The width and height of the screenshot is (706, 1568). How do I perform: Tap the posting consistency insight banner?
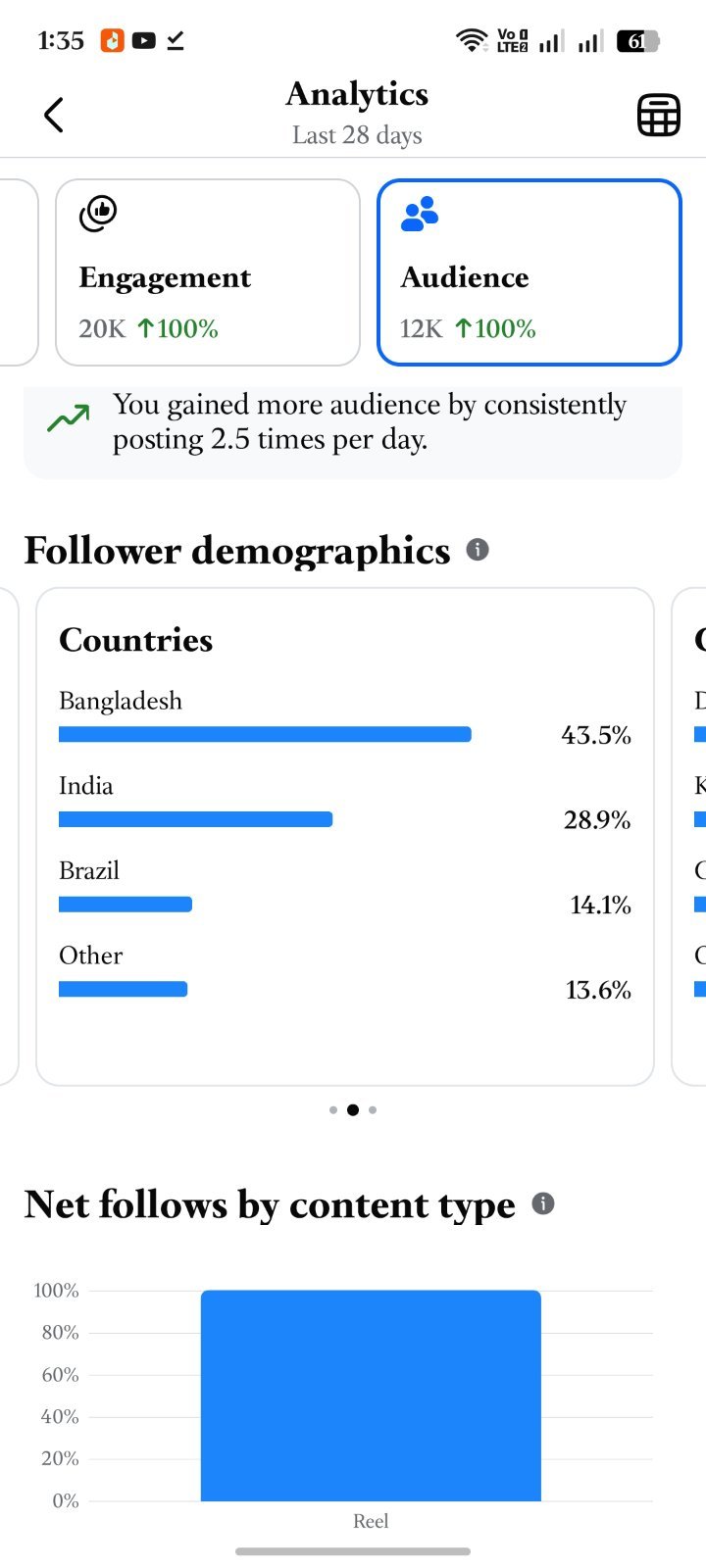click(x=353, y=429)
